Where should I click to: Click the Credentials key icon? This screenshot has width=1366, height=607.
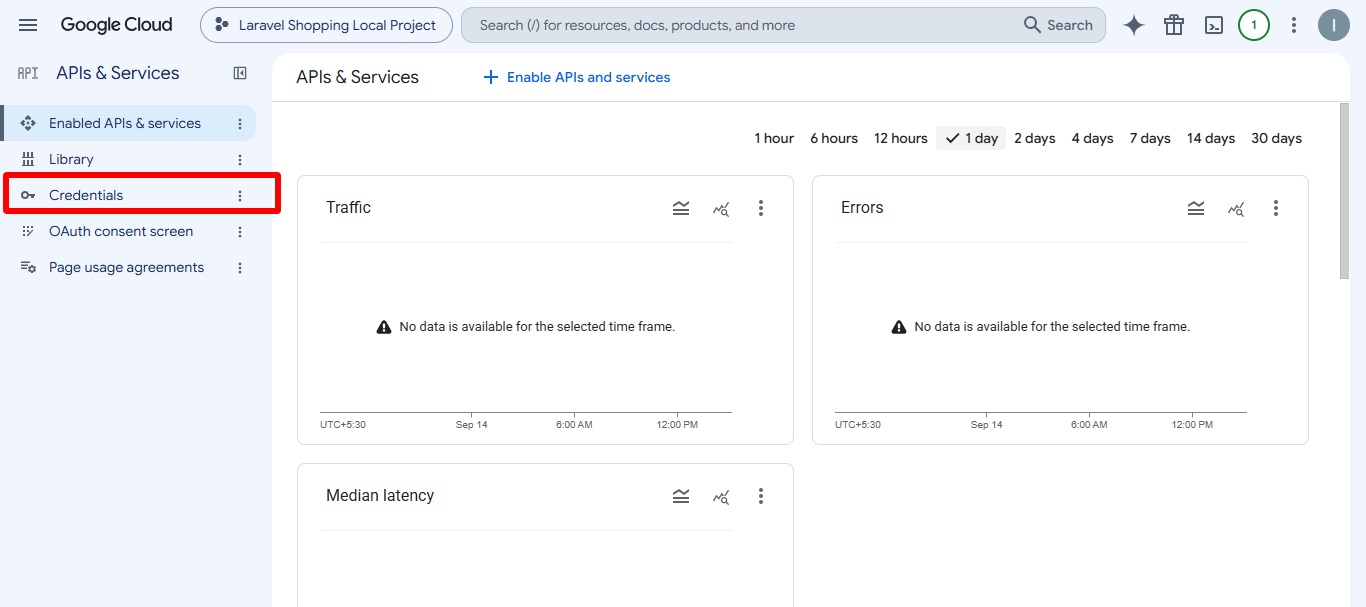click(x=28, y=195)
